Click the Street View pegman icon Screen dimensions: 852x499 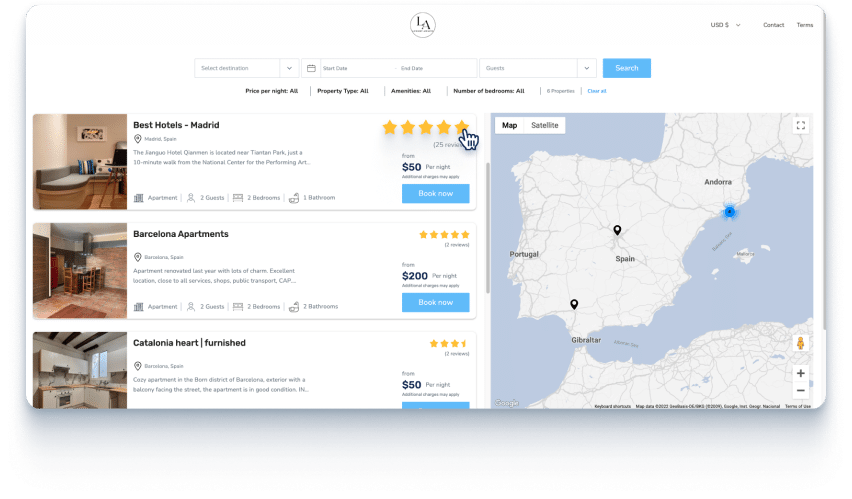coord(800,343)
